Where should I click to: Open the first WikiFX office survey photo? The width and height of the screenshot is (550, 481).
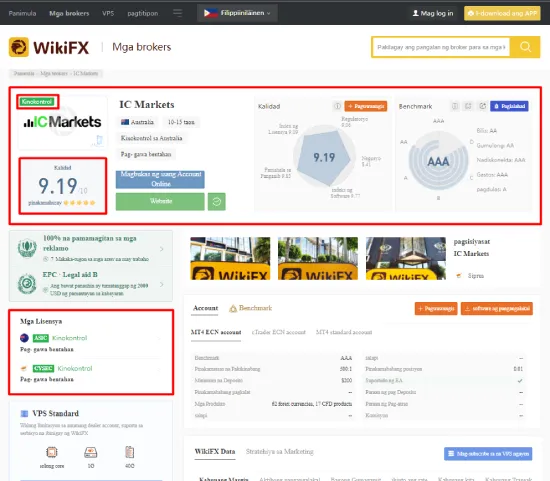click(x=230, y=259)
